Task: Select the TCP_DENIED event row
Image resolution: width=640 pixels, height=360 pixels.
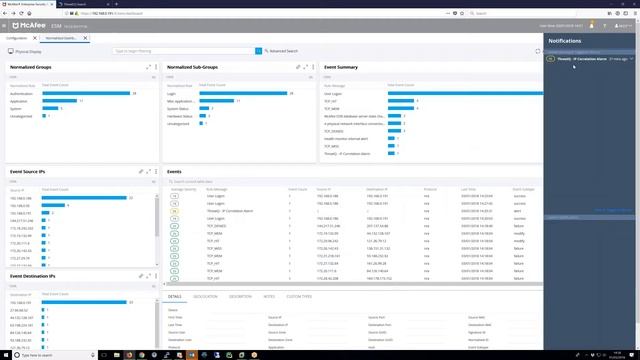Action: click(x=354, y=226)
